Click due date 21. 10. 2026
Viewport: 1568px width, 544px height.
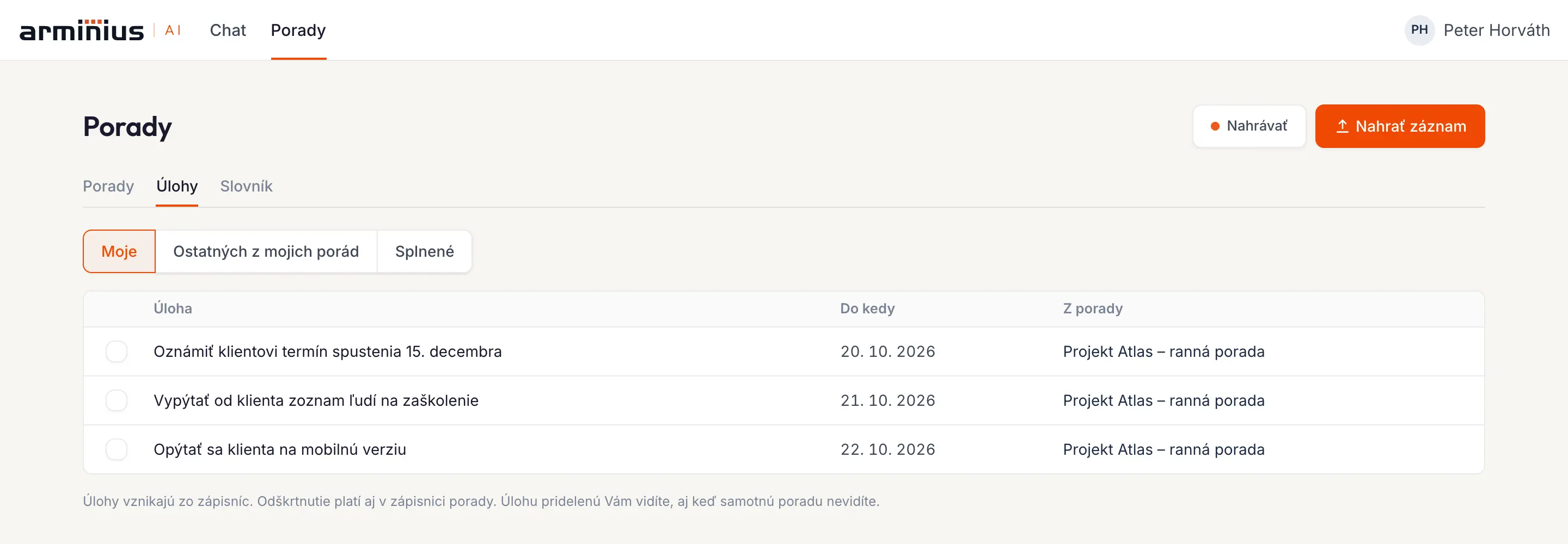click(887, 400)
